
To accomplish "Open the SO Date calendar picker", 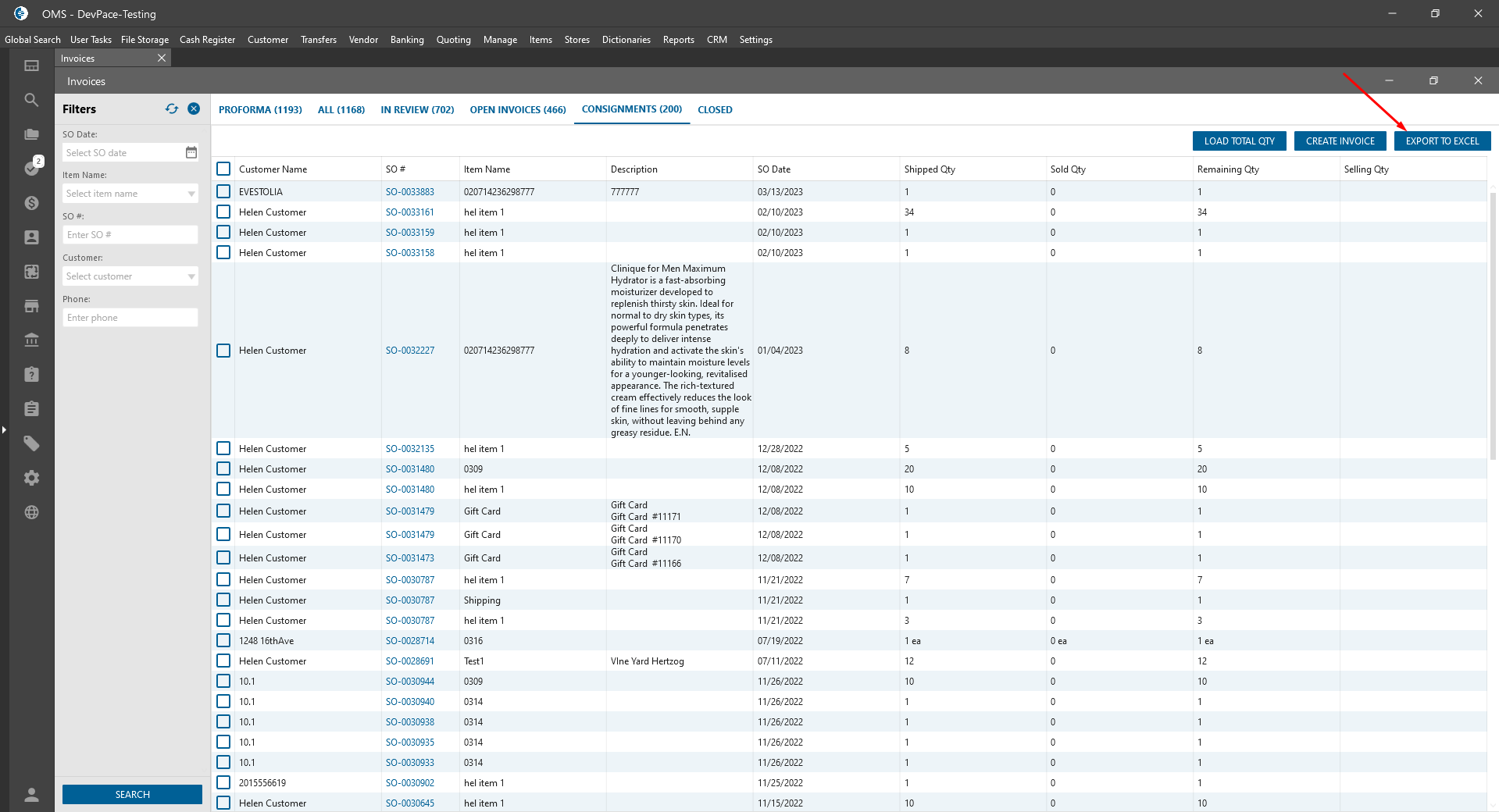I will pos(191,153).
